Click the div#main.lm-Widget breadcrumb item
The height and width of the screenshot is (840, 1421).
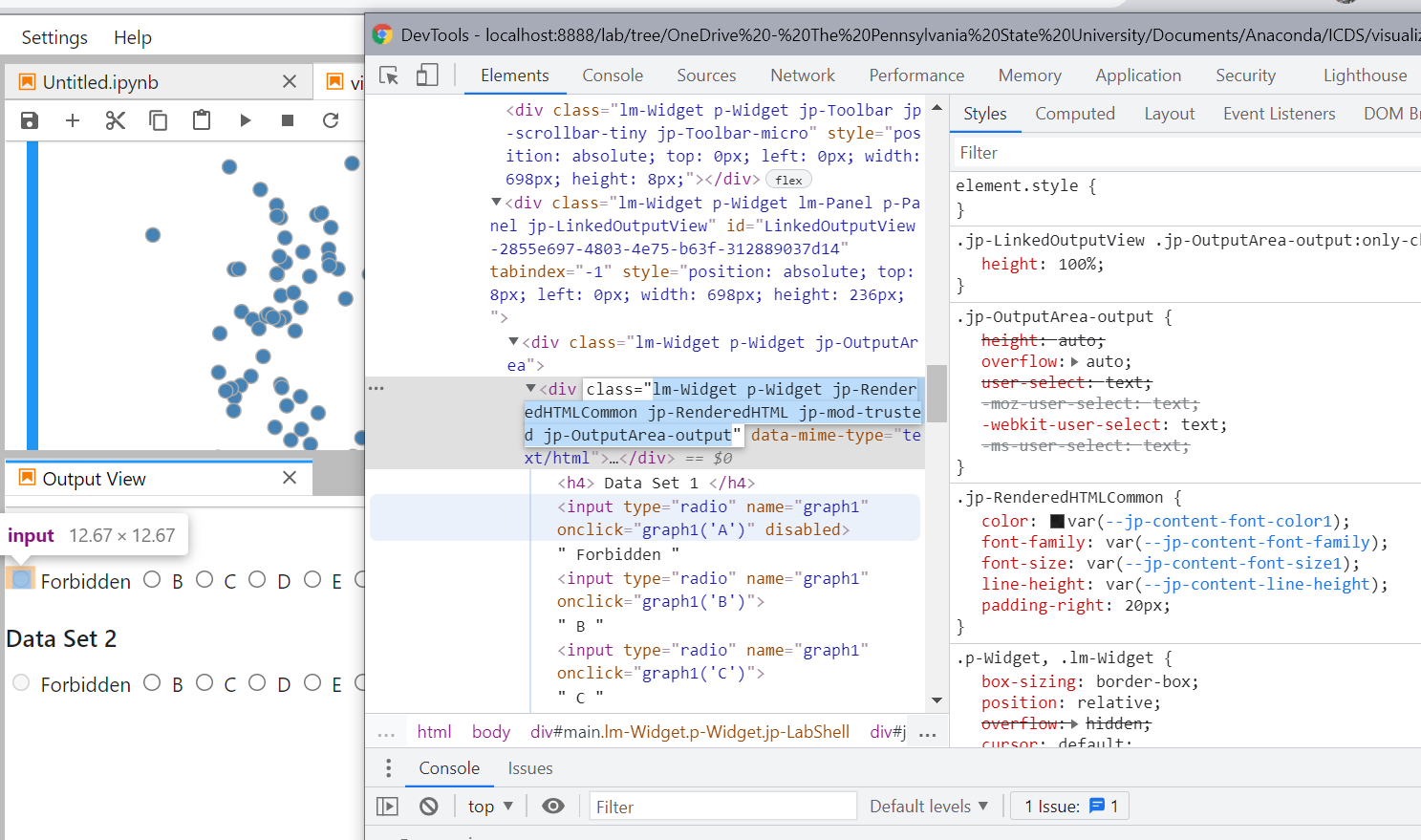click(690, 732)
